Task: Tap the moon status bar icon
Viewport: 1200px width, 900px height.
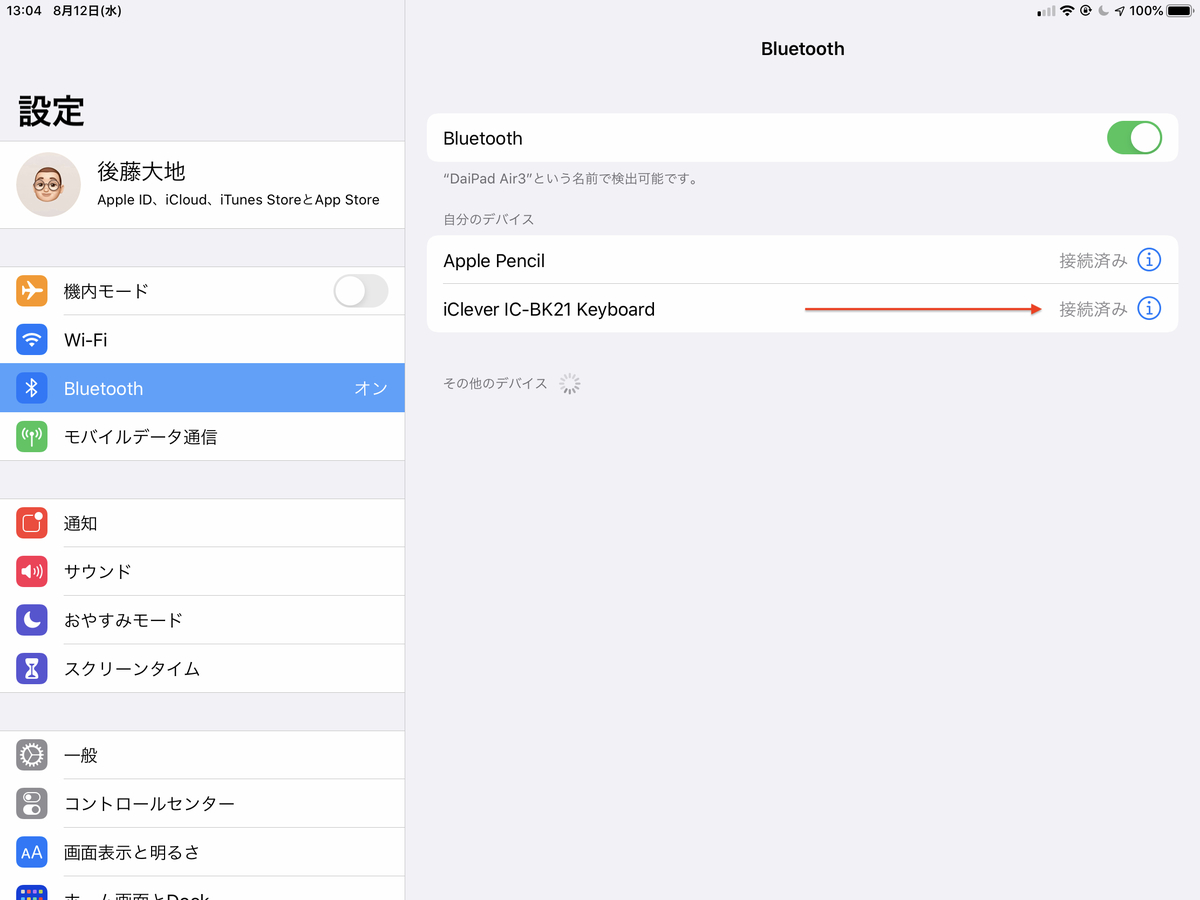Action: pyautogui.click(x=1104, y=11)
